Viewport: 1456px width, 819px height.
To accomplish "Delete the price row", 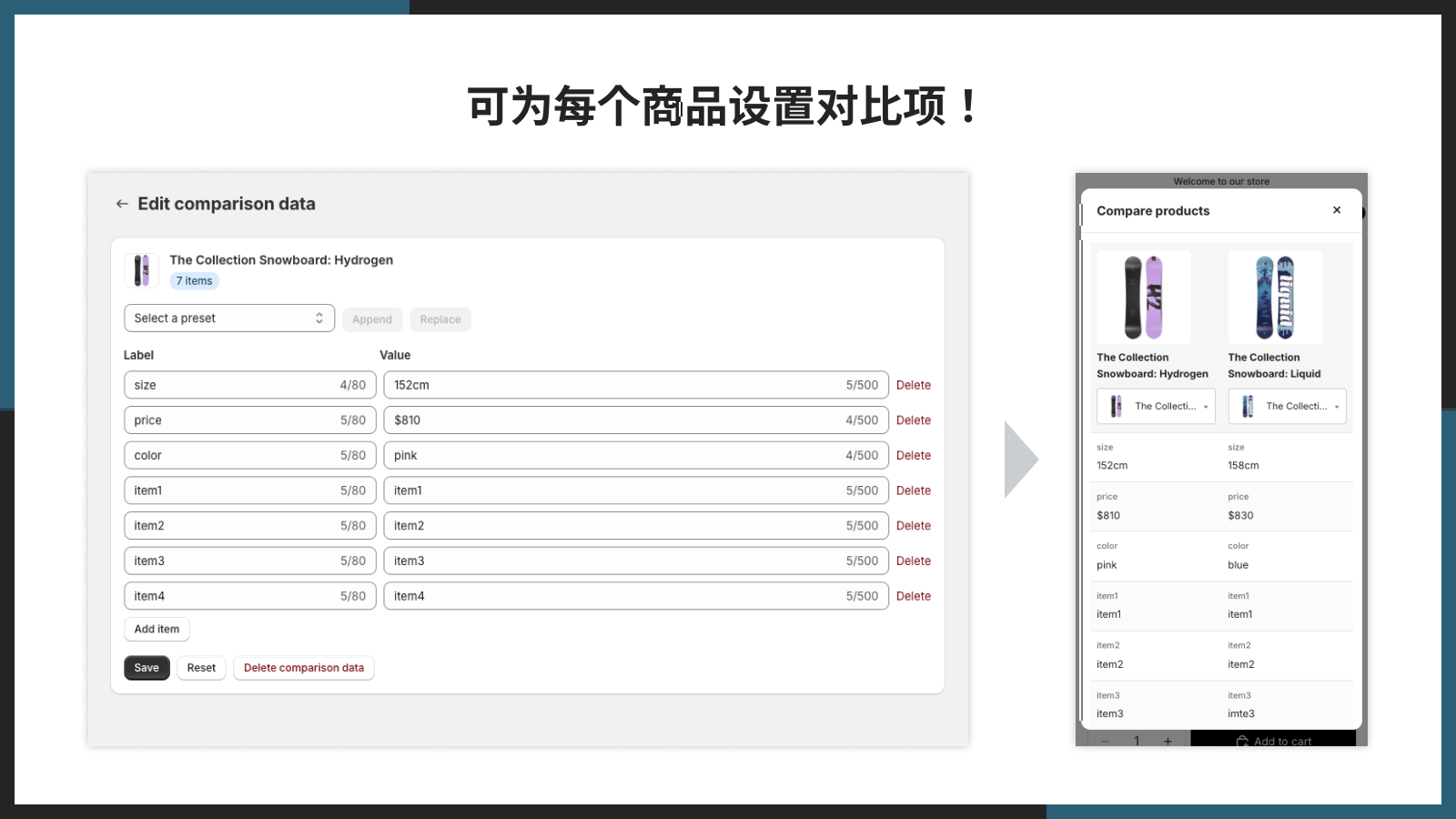I will pos(913,420).
